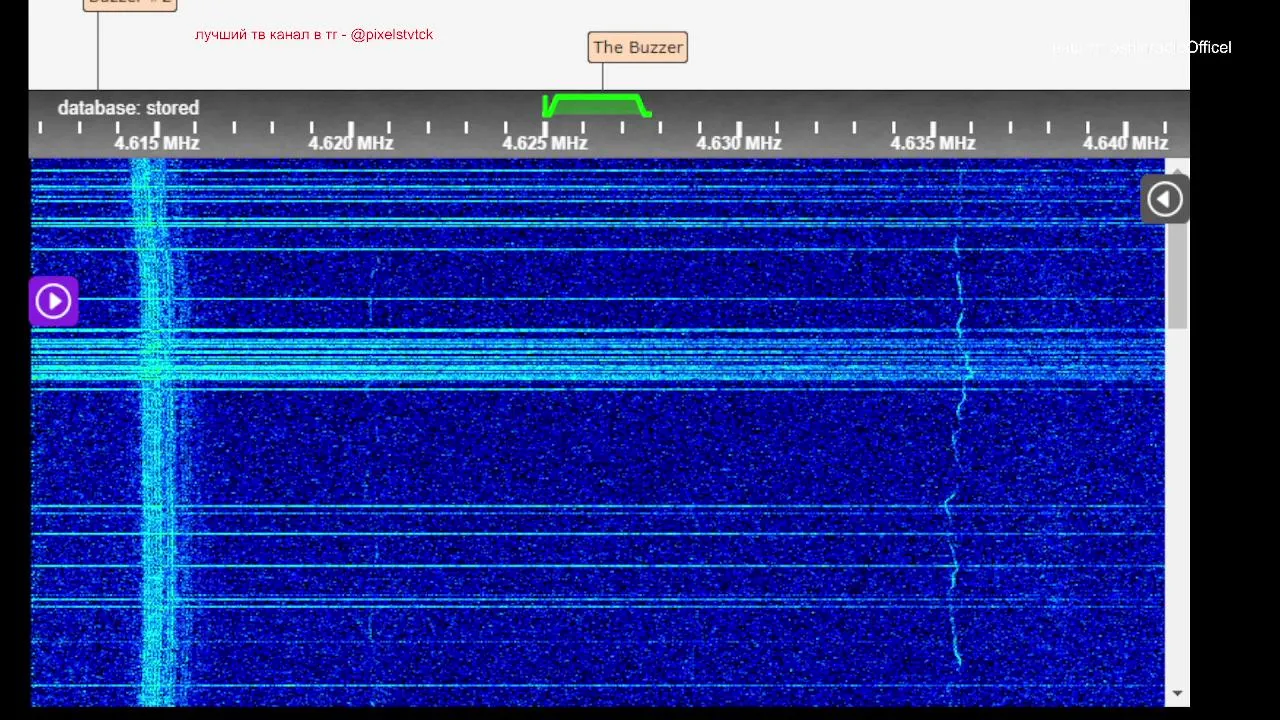Click the green passband tuning indicator
Screen dimensions: 1280x720
(597, 105)
